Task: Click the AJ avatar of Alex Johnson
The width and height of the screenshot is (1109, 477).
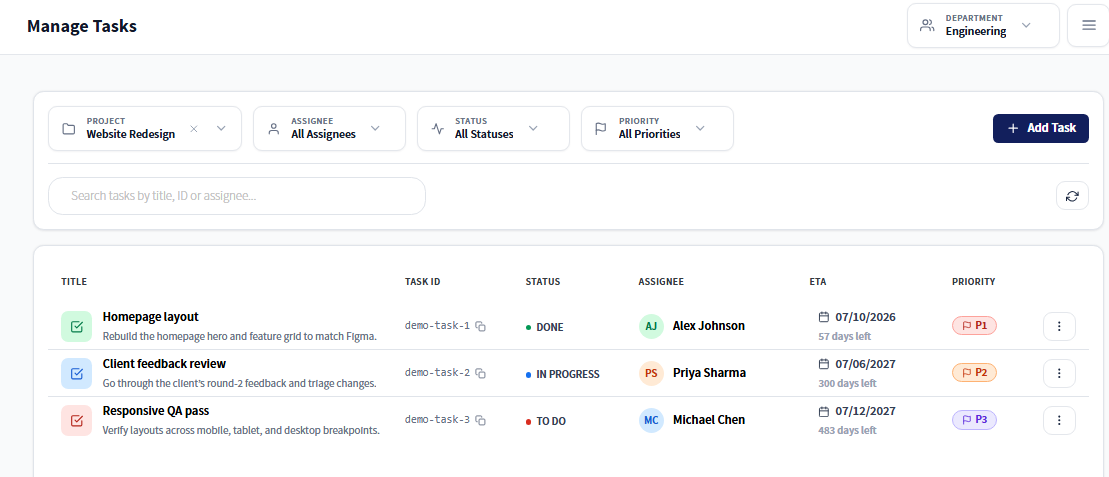Action: (x=651, y=326)
